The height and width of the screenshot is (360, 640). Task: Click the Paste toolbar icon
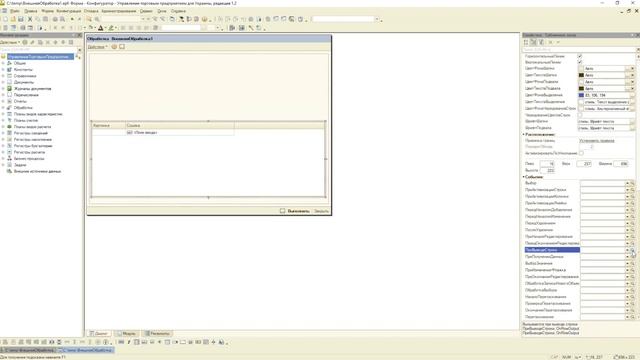tap(45, 19)
